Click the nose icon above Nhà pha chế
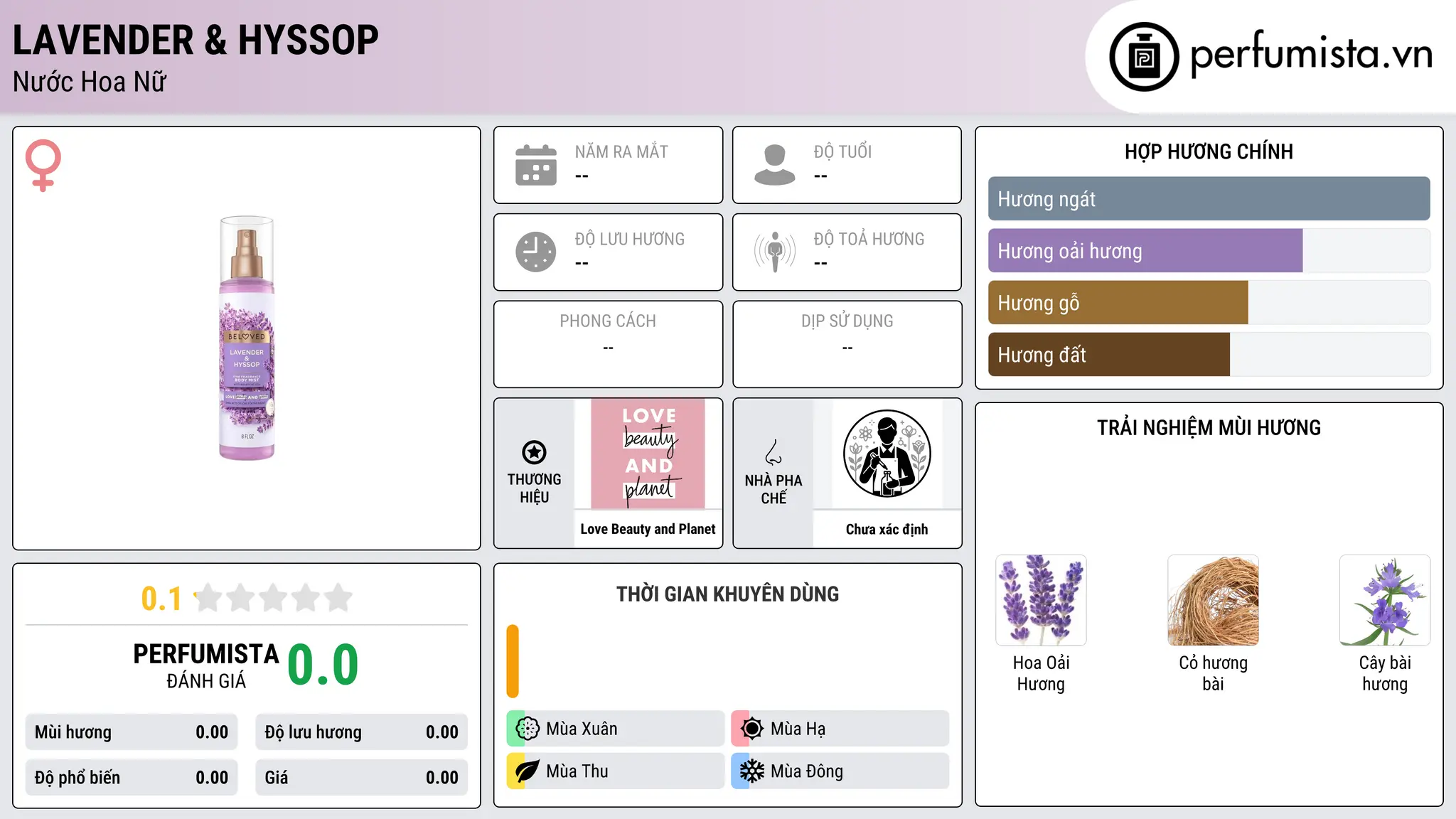Image resolution: width=1456 pixels, height=819 pixels. [773, 452]
